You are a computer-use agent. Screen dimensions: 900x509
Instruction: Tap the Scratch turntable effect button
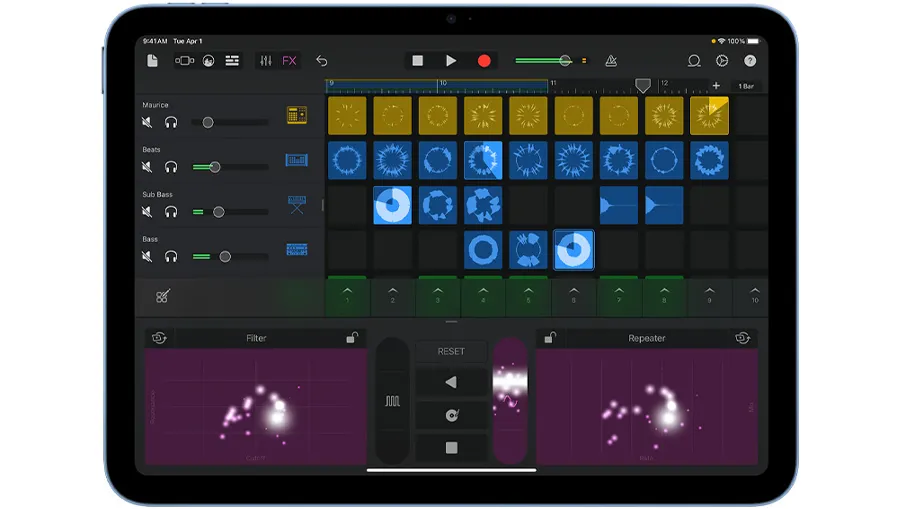(x=451, y=415)
